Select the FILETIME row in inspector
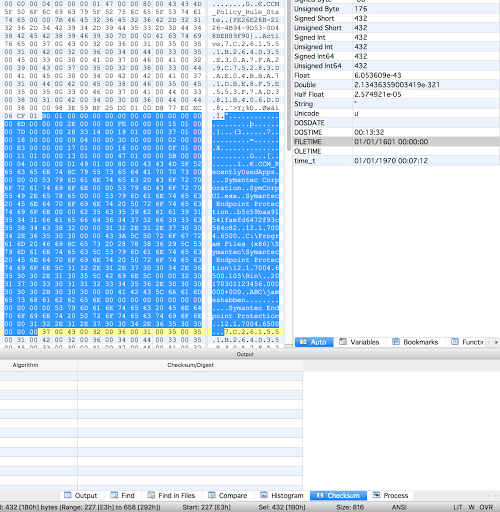 (396, 142)
